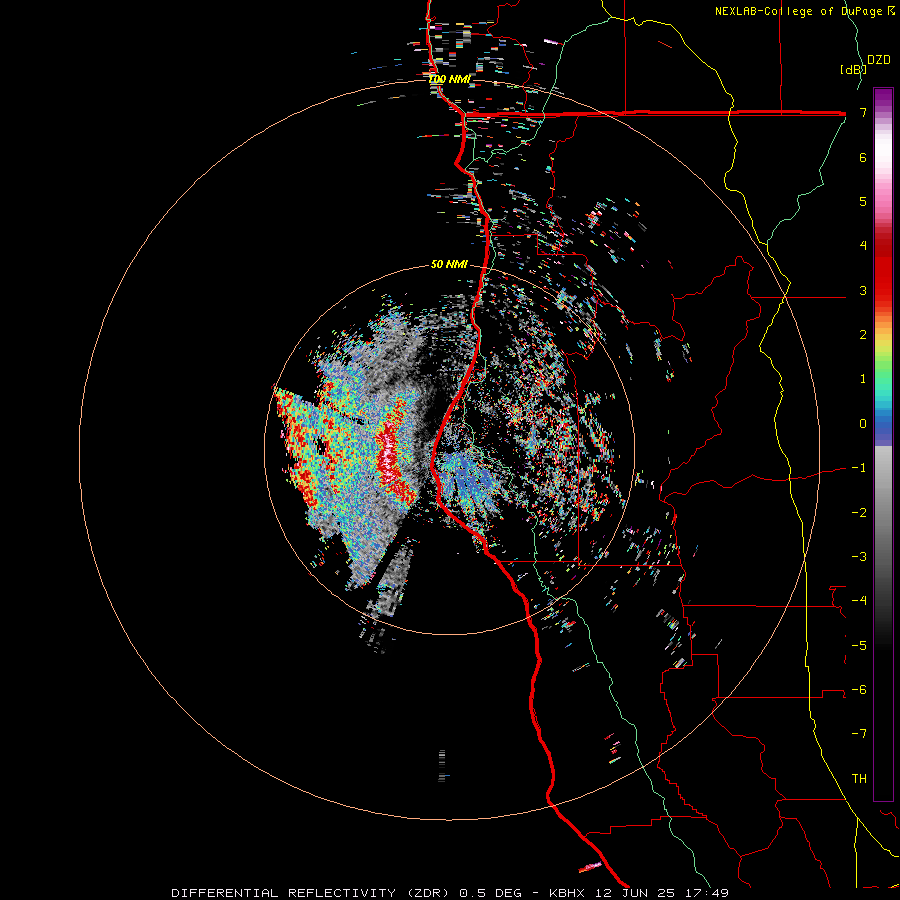Click the -3 value on the color scale
This screenshot has height=900, width=900.
(x=859, y=557)
